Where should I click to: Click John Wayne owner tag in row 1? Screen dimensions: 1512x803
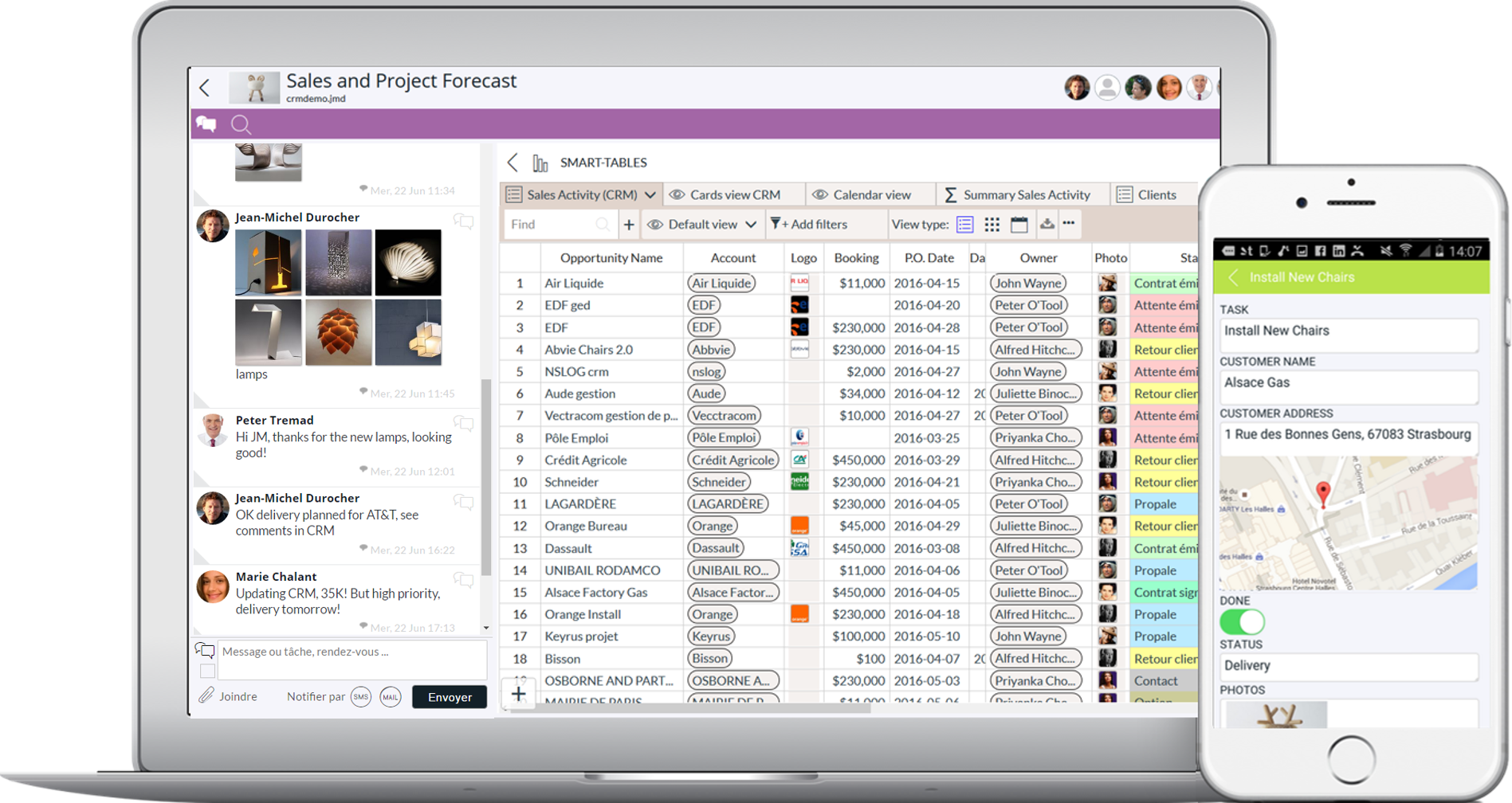tap(1028, 283)
